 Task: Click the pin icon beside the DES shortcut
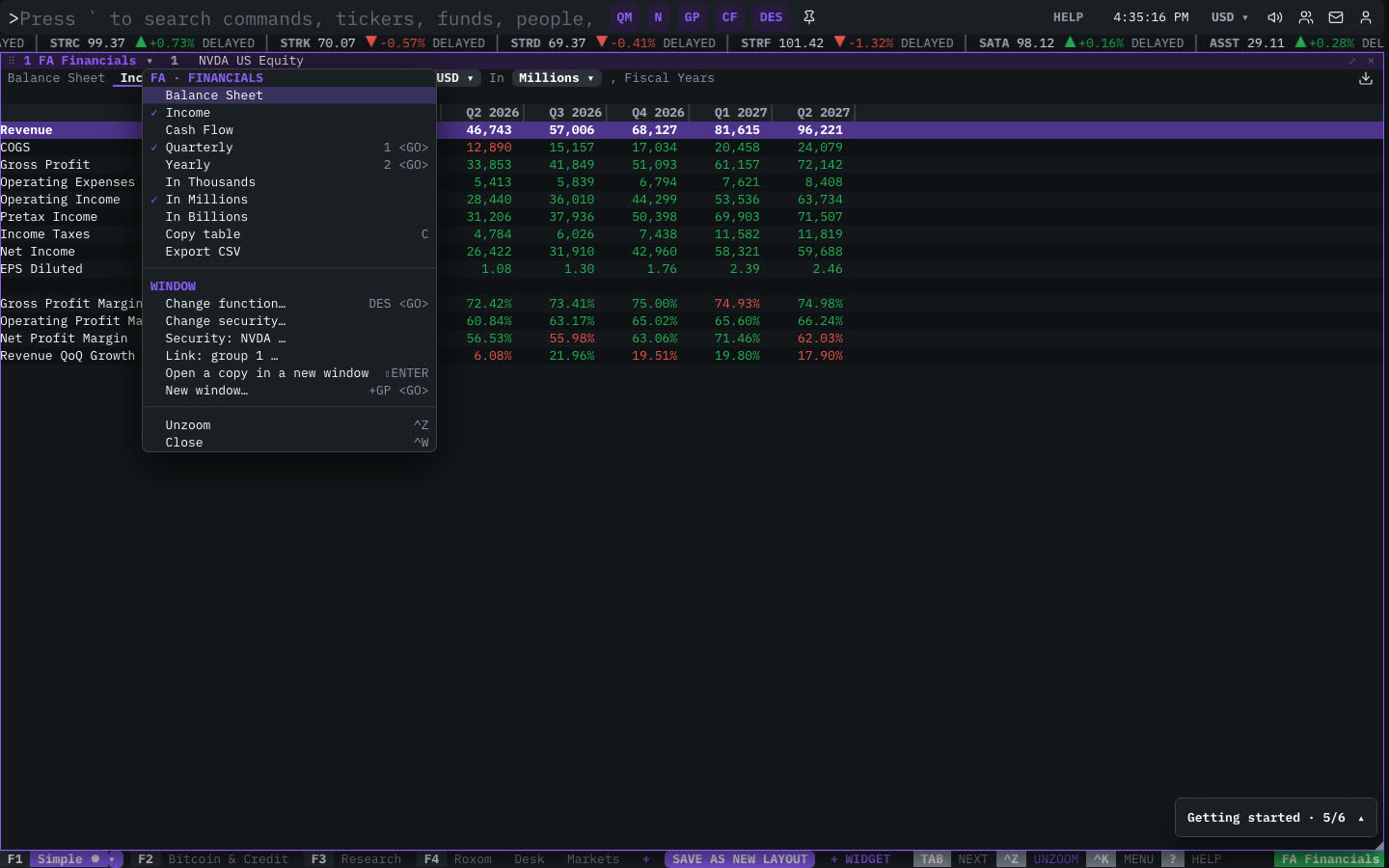tap(809, 17)
